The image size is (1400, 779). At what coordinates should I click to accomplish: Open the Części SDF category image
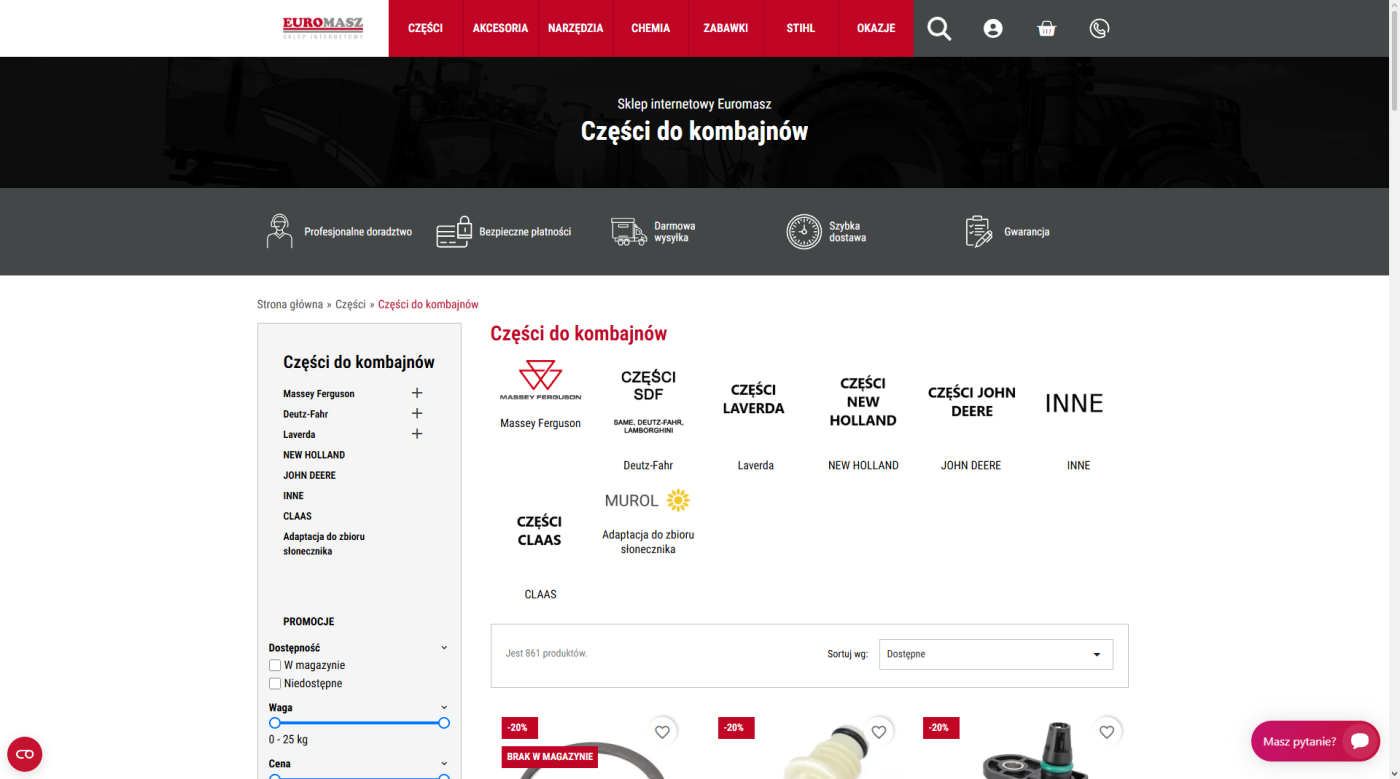[648, 401]
